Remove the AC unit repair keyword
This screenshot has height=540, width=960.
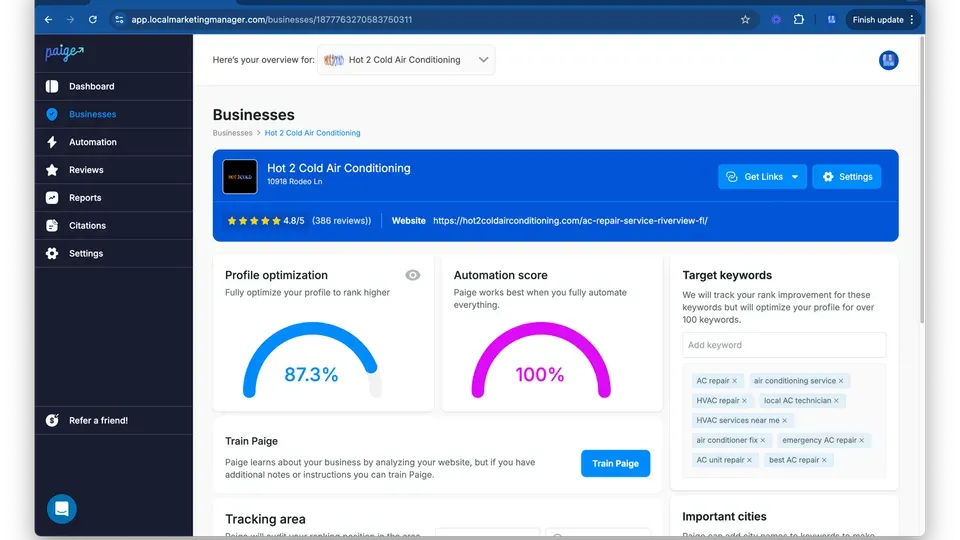coord(749,460)
